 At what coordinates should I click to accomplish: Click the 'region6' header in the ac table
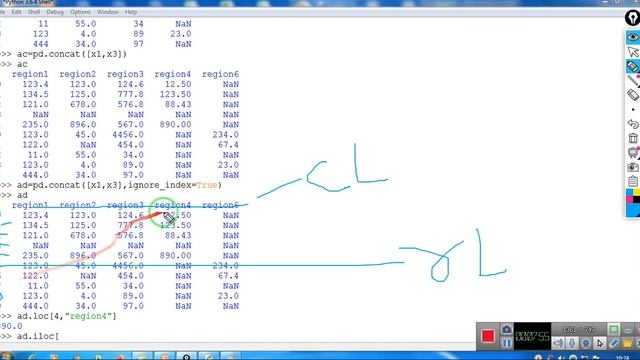point(220,74)
